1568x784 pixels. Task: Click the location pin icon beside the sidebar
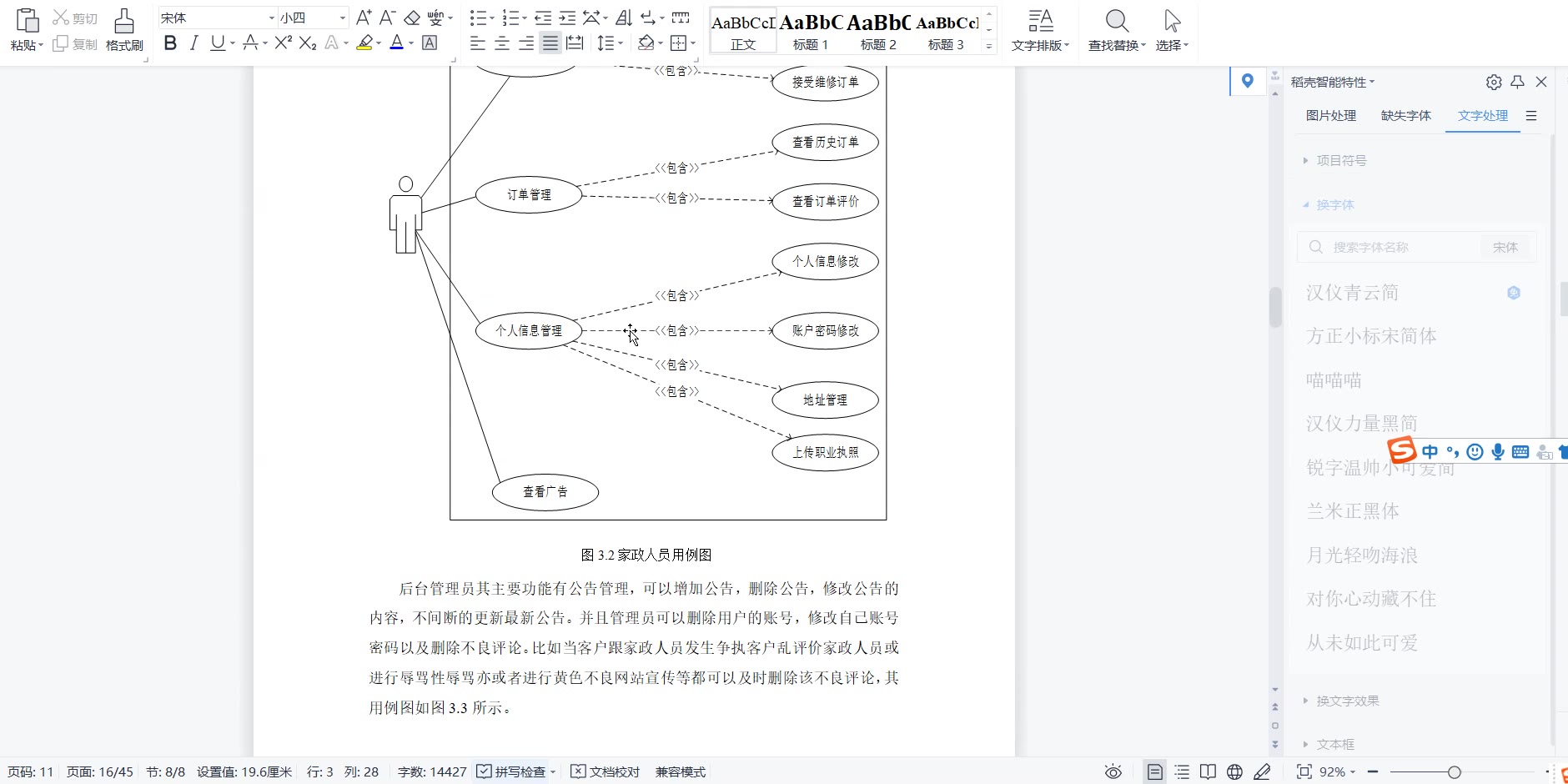coord(1248,81)
